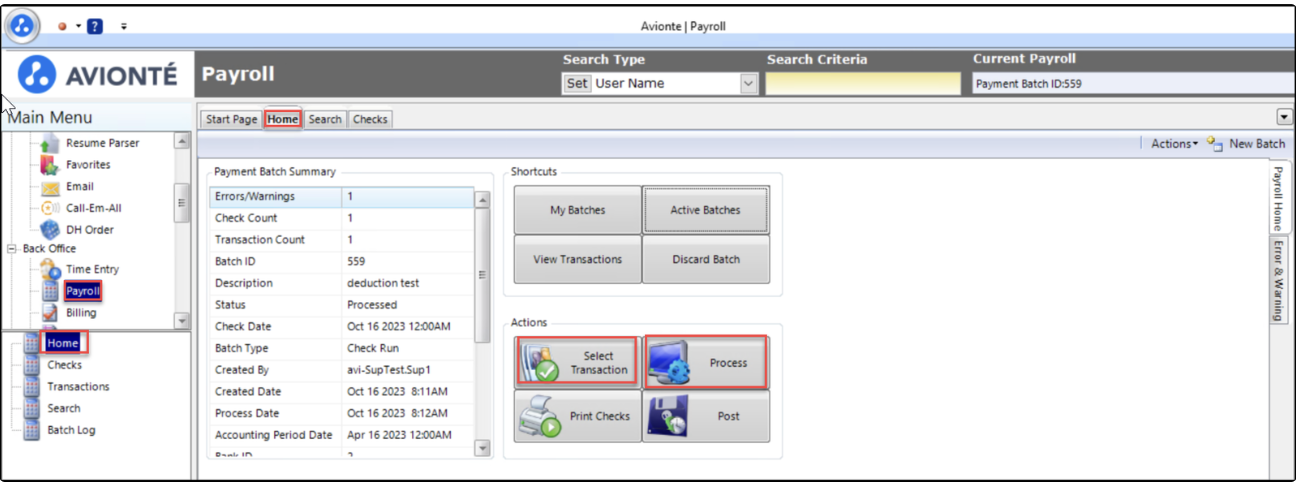Viewport: 1296px width, 484px height.
Task: Select the Transaction Count row
Action: (x=341, y=240)
